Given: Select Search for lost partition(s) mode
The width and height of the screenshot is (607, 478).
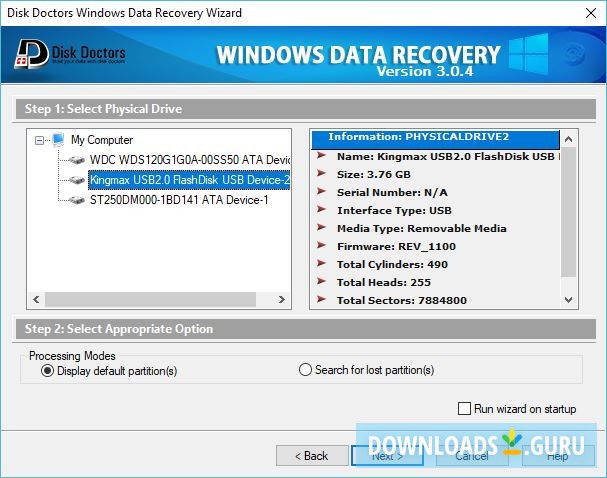Looking at the screenshot, I should click(305, 370).
